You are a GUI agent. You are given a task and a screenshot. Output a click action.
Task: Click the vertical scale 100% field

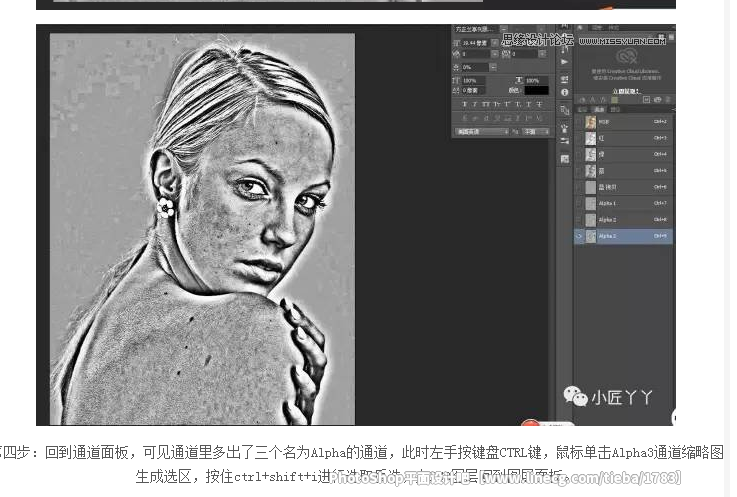pos(474,81)
